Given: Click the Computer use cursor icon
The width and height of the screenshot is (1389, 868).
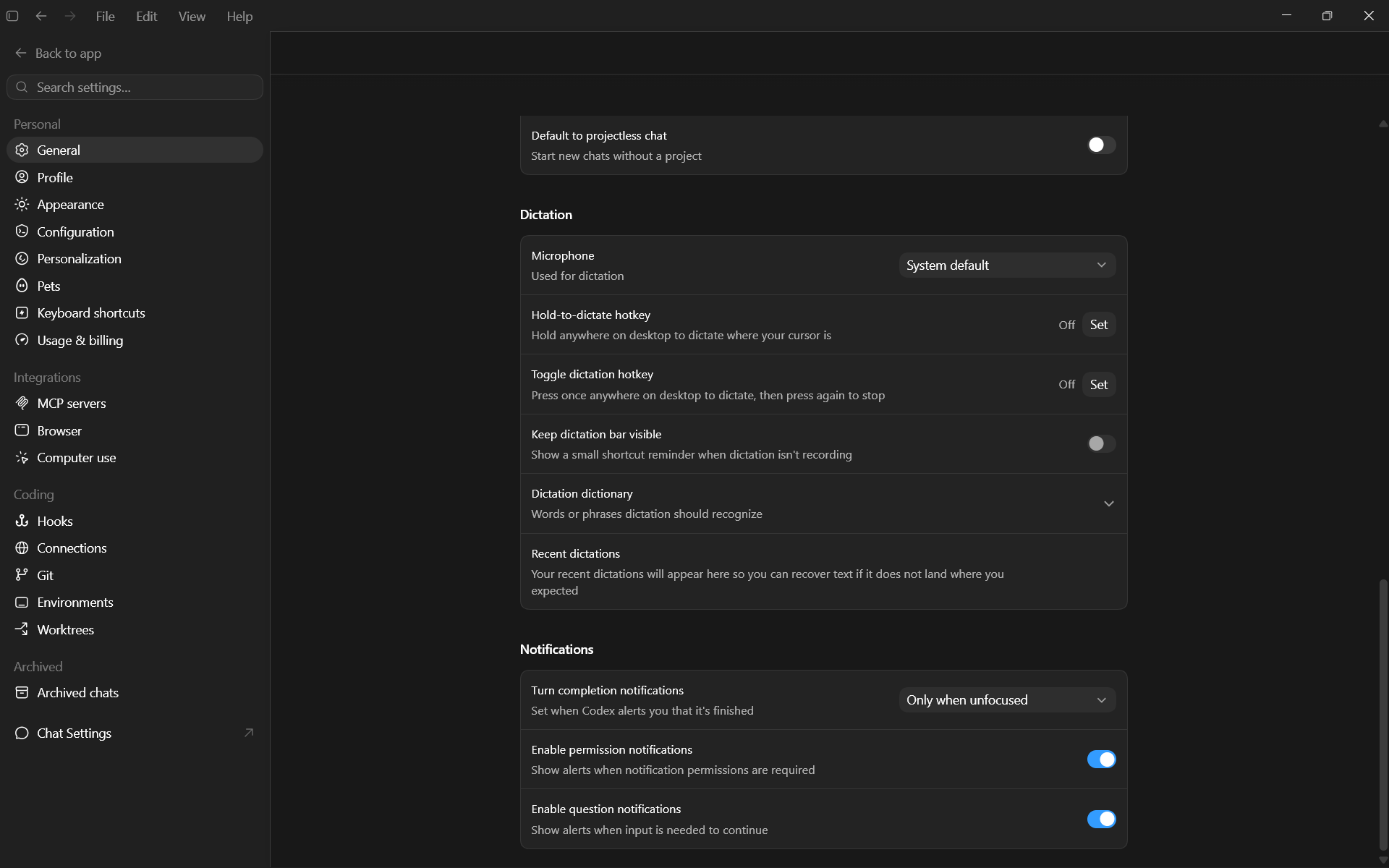Looking at the screenshot, I should pyautogui.click(x=22, y=458).
